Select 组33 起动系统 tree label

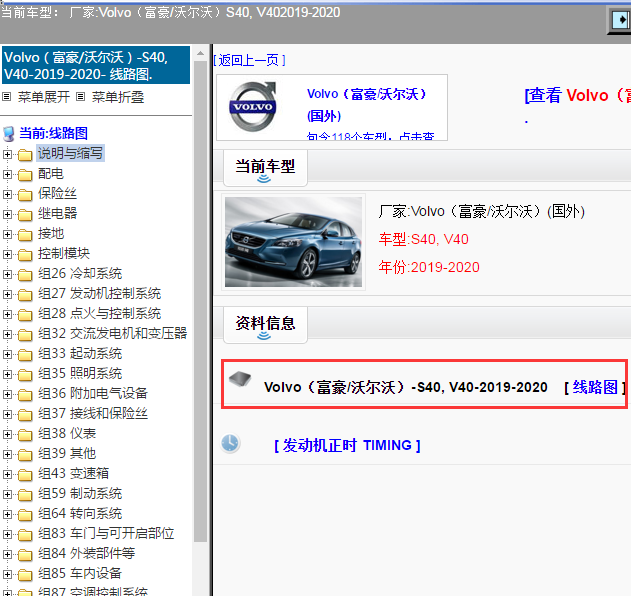click(x=80, y=353)
